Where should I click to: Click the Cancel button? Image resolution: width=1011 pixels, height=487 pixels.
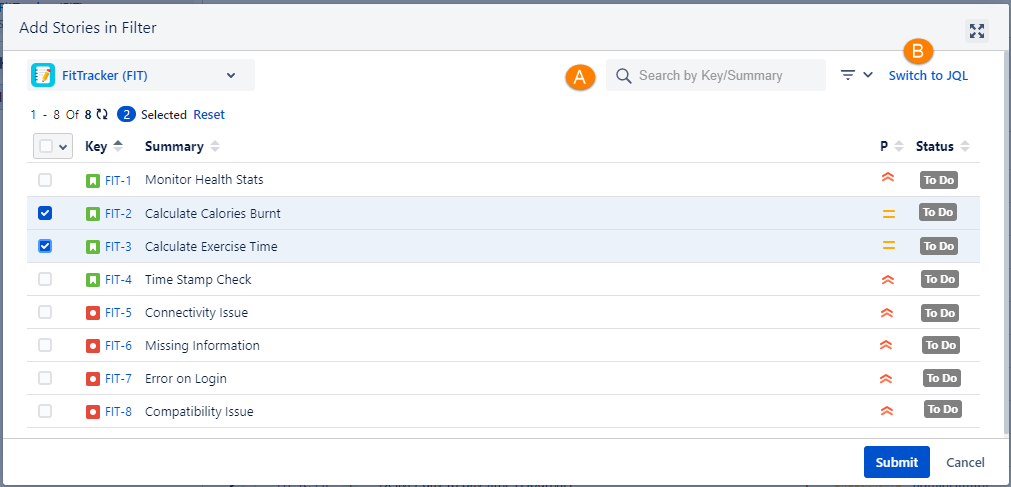965,462
